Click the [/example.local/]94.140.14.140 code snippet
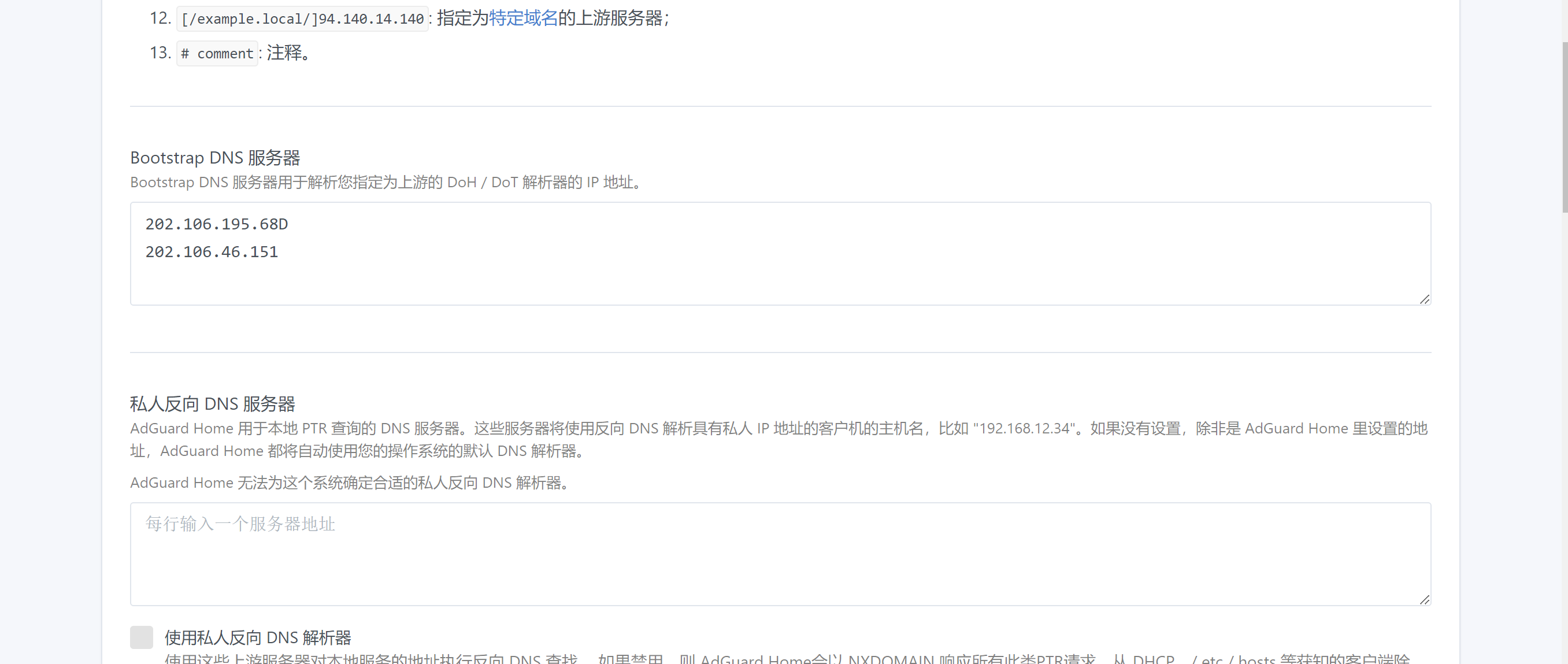Viewport: 1568px width, 664px height. click(302, 19)
